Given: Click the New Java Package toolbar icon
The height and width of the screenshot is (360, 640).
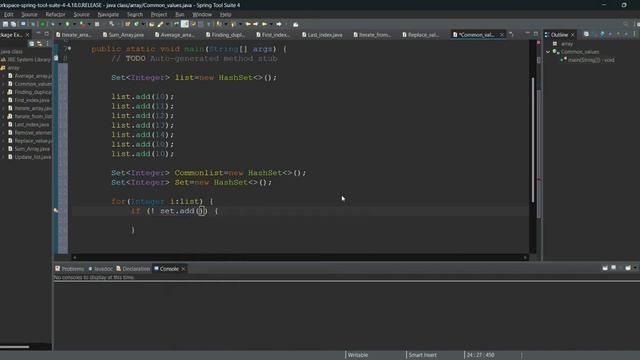Looking at the screenshot, I should (x=127, y=24).
